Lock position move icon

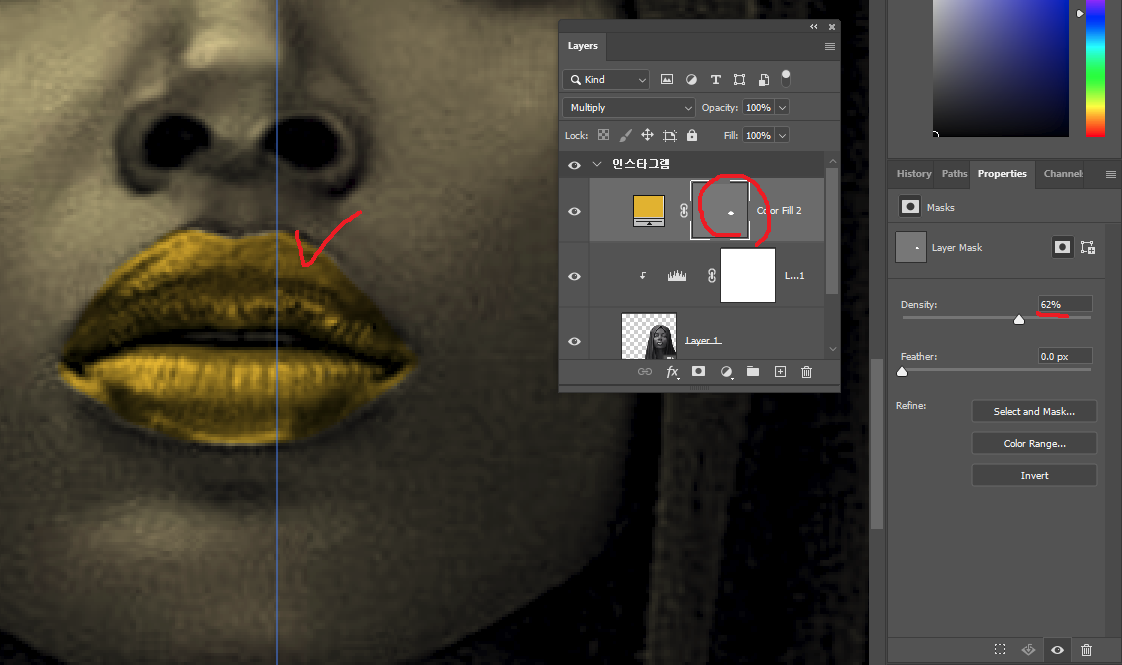pyautogui.click(x=648, y=135)
